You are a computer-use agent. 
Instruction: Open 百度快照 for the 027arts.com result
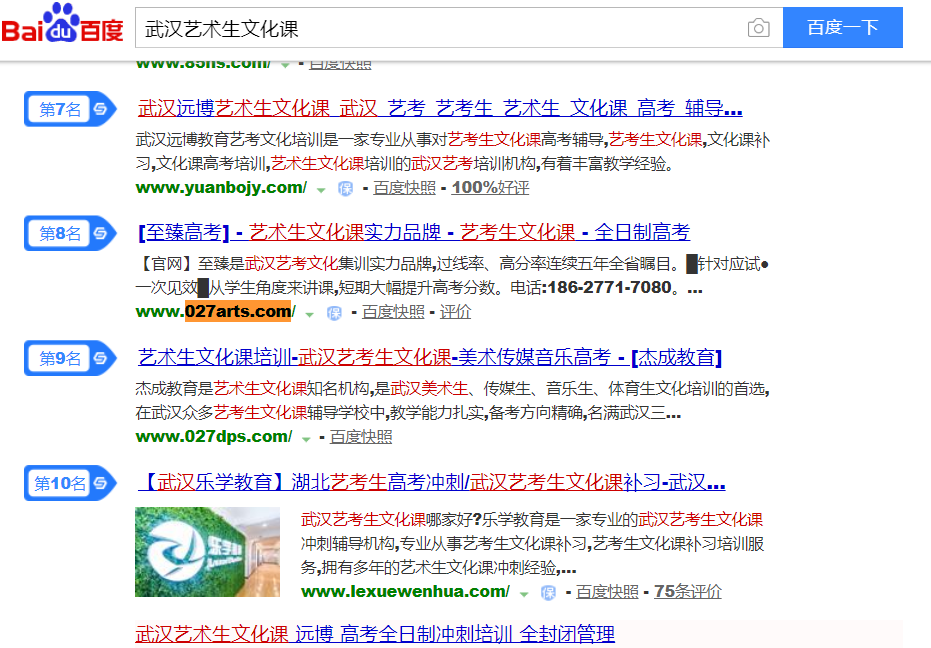(x=393, y=312)
